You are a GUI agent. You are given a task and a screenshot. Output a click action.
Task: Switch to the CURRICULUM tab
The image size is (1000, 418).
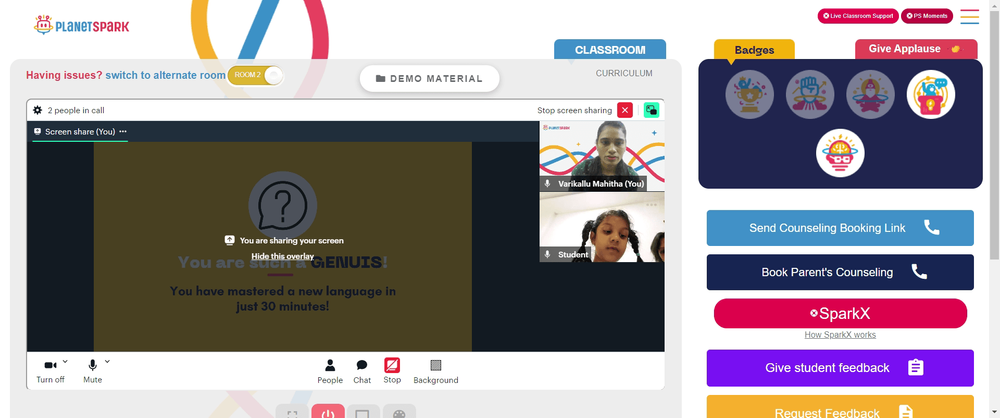(624, 73)
